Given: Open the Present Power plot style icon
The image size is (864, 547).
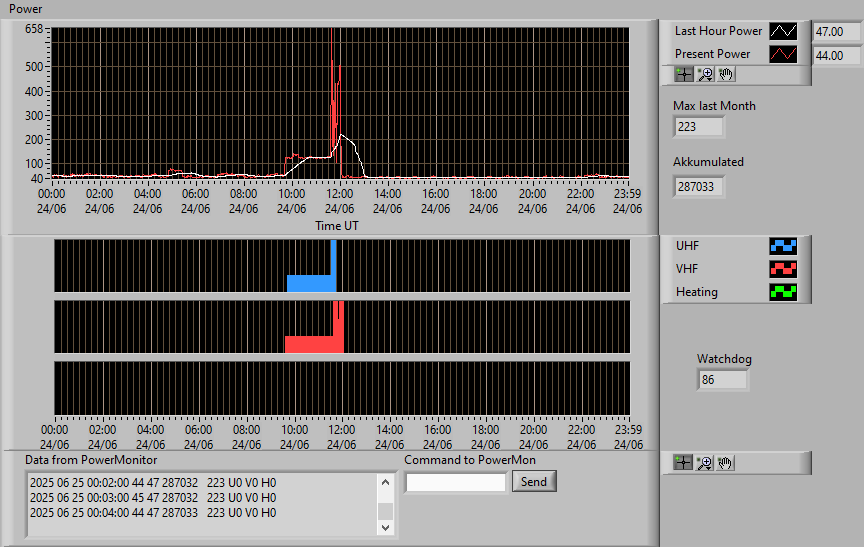Looking at the screenshot, I should point(783,54).
